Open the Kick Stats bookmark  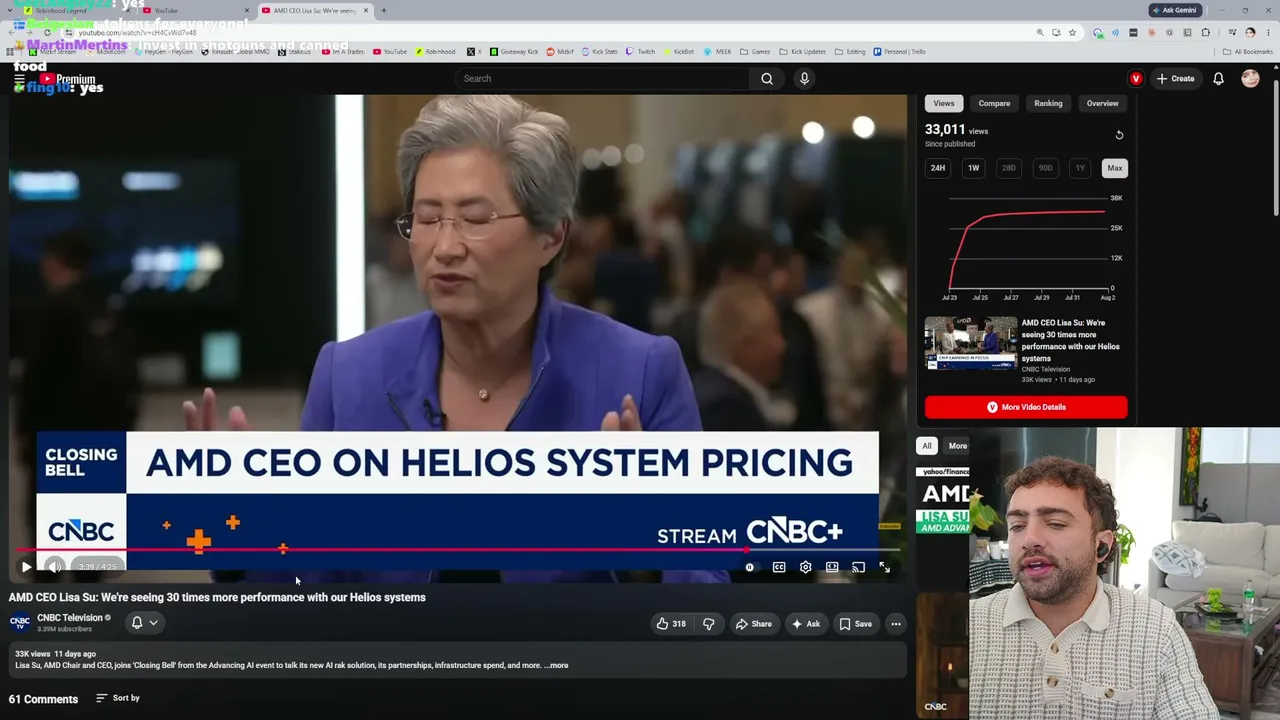[600, 52]
